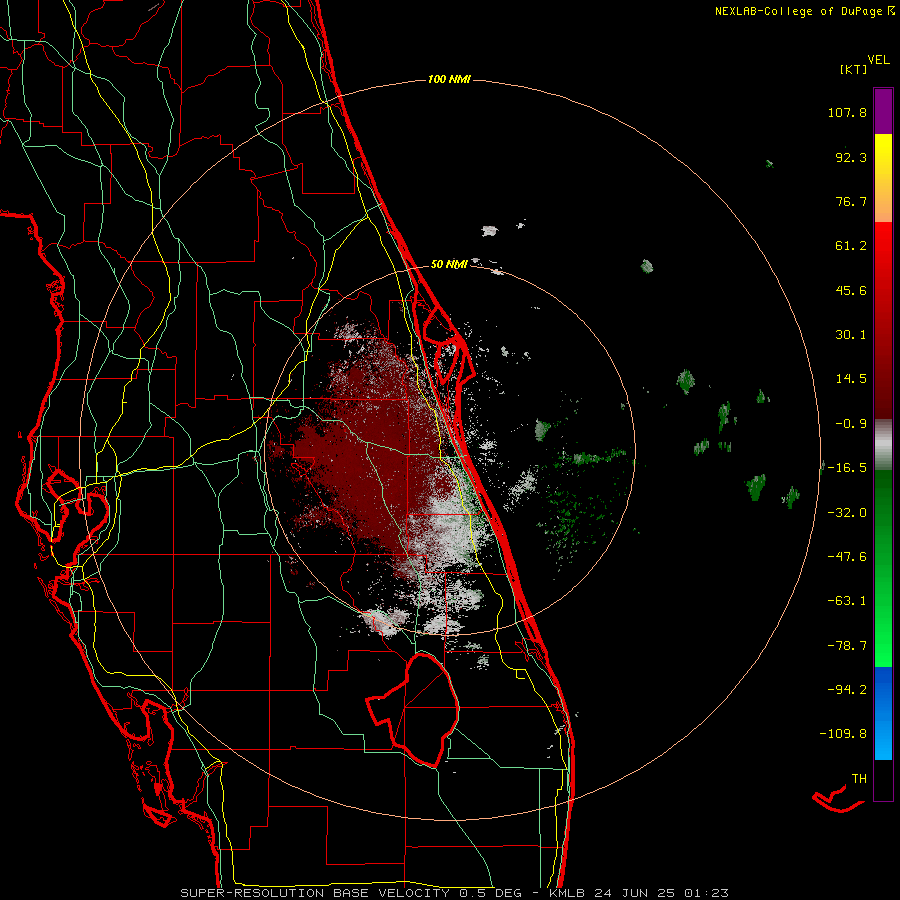Pick the green segment of the color bar
900x900 pixels.
pyautogui.click(x=883, y=568)
